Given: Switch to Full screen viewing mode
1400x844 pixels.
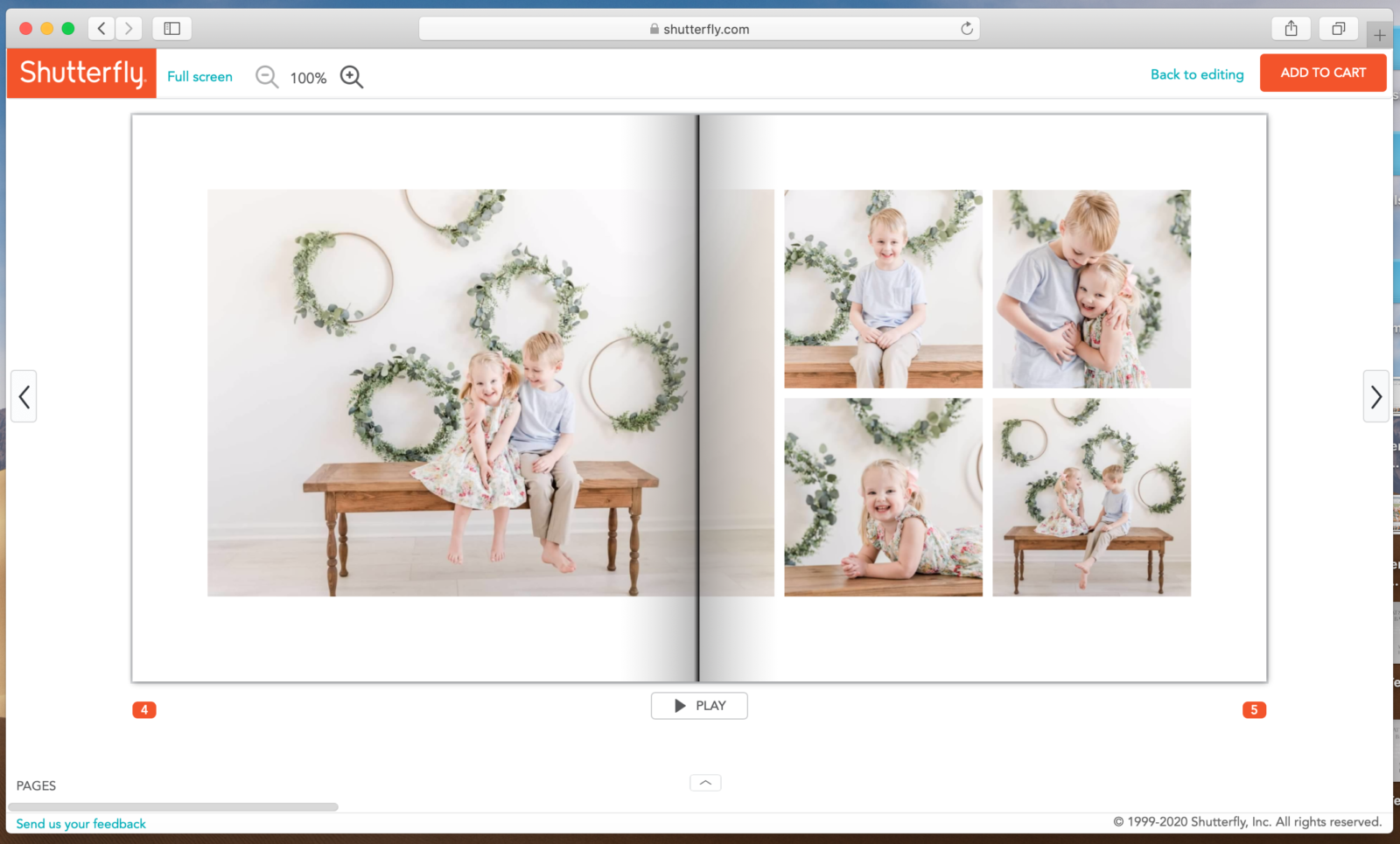Looking at the screenshot, I should [x=199, y=76].
